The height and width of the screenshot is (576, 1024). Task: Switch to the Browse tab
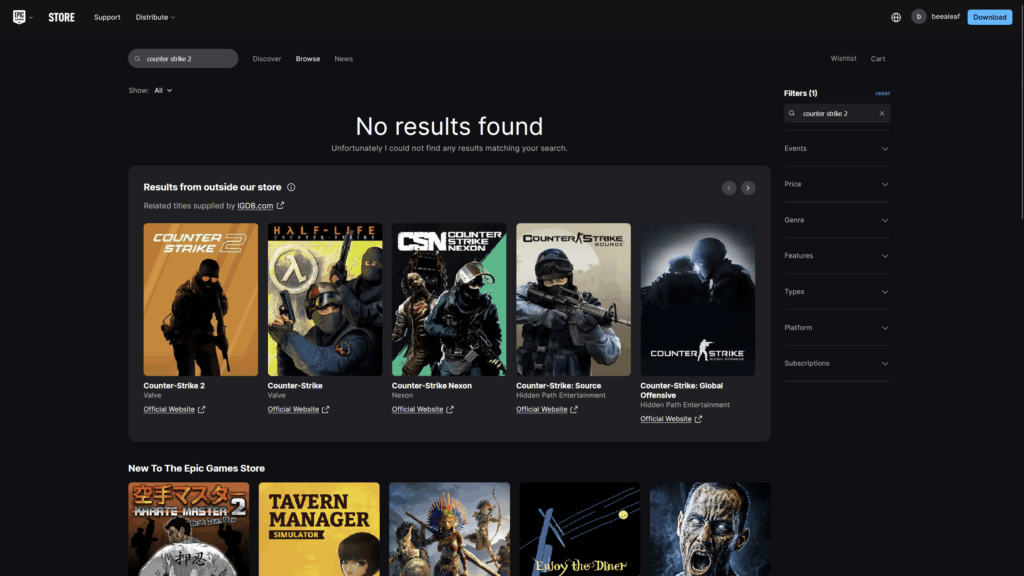click(308, 59)
